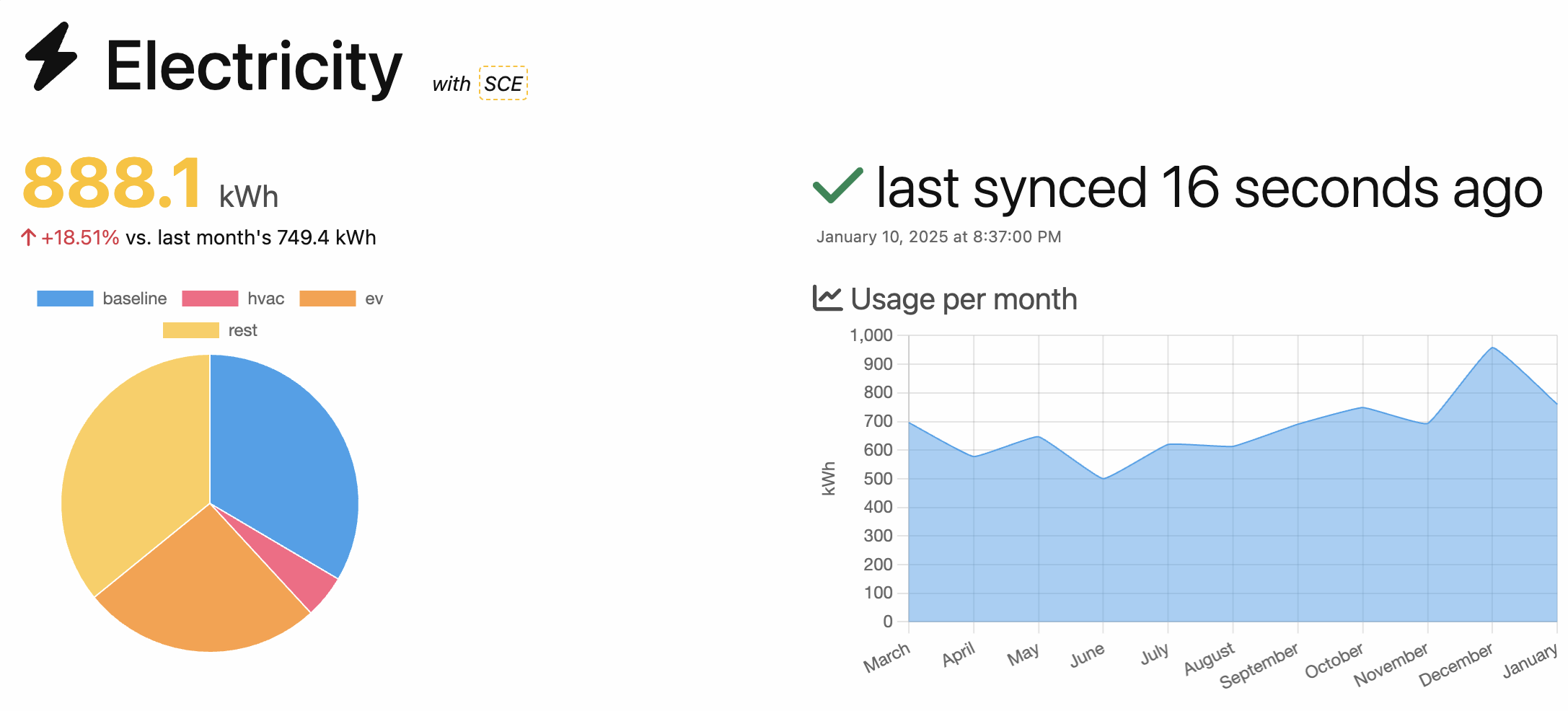Open the Usage per month section
This screenshot has width=1568, height=711.
pos(963,298)
